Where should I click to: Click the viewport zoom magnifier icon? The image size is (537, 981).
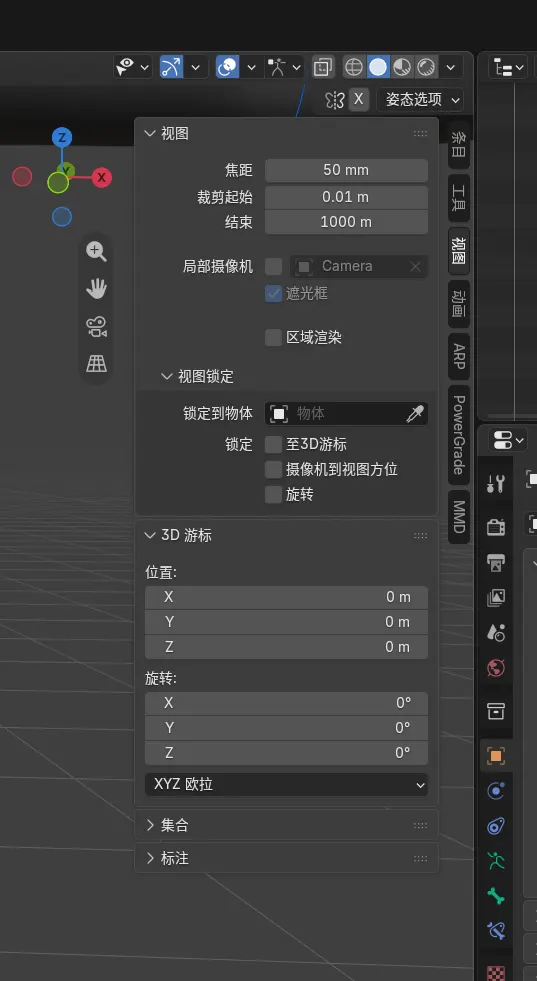click(x=96, y=252)
